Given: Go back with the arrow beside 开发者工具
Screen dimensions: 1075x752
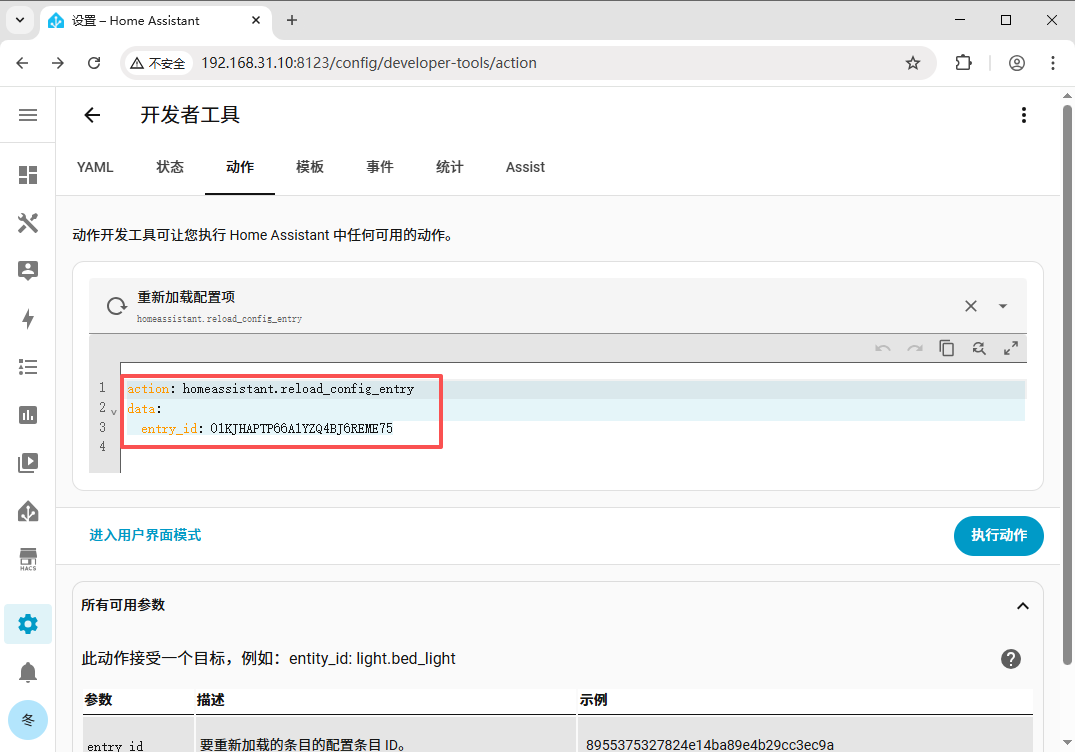Looking at the screenshot, I should point(92,114).
